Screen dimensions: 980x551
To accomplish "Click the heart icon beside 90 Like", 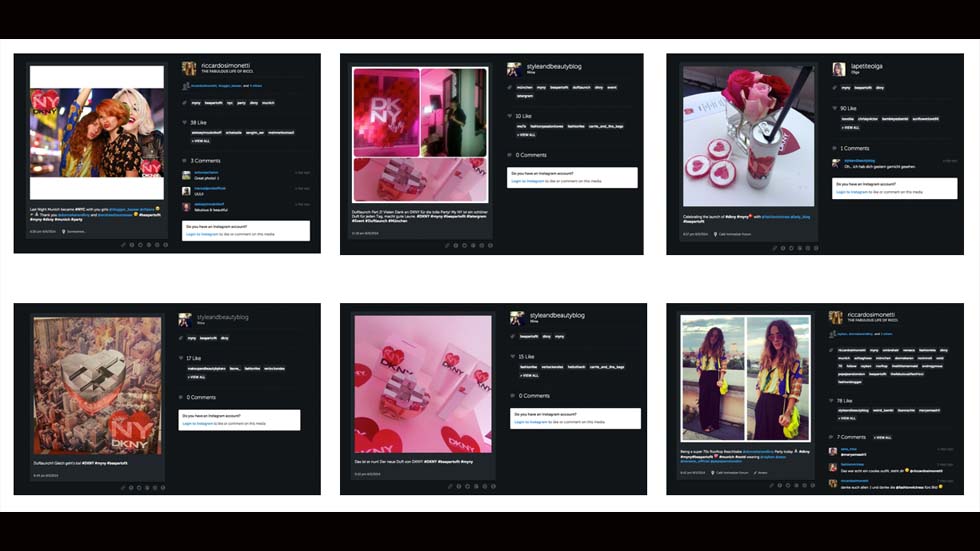I will coord(834,108).
